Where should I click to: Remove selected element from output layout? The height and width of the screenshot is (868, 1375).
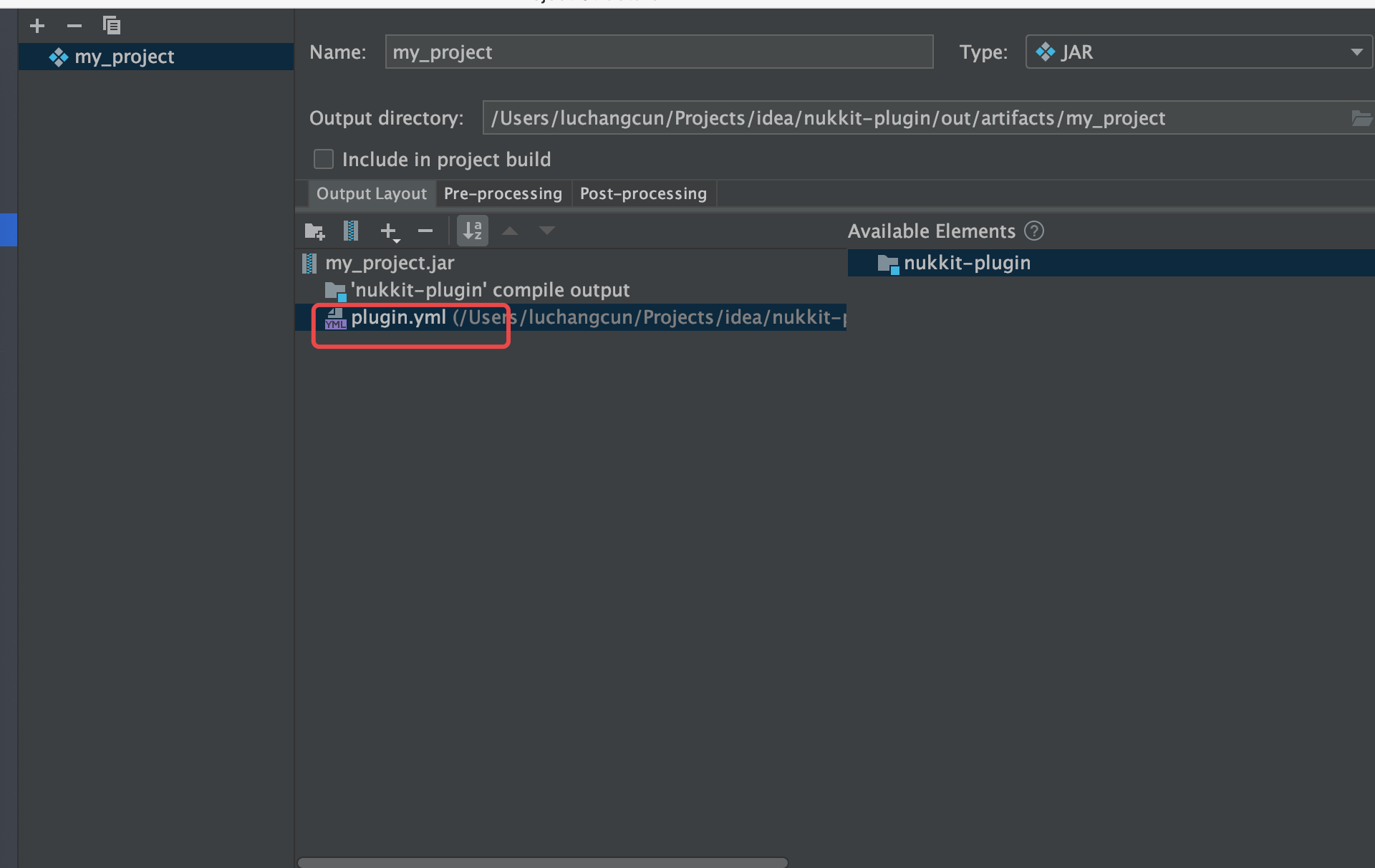pyautogui.click(x=425, y=231)
